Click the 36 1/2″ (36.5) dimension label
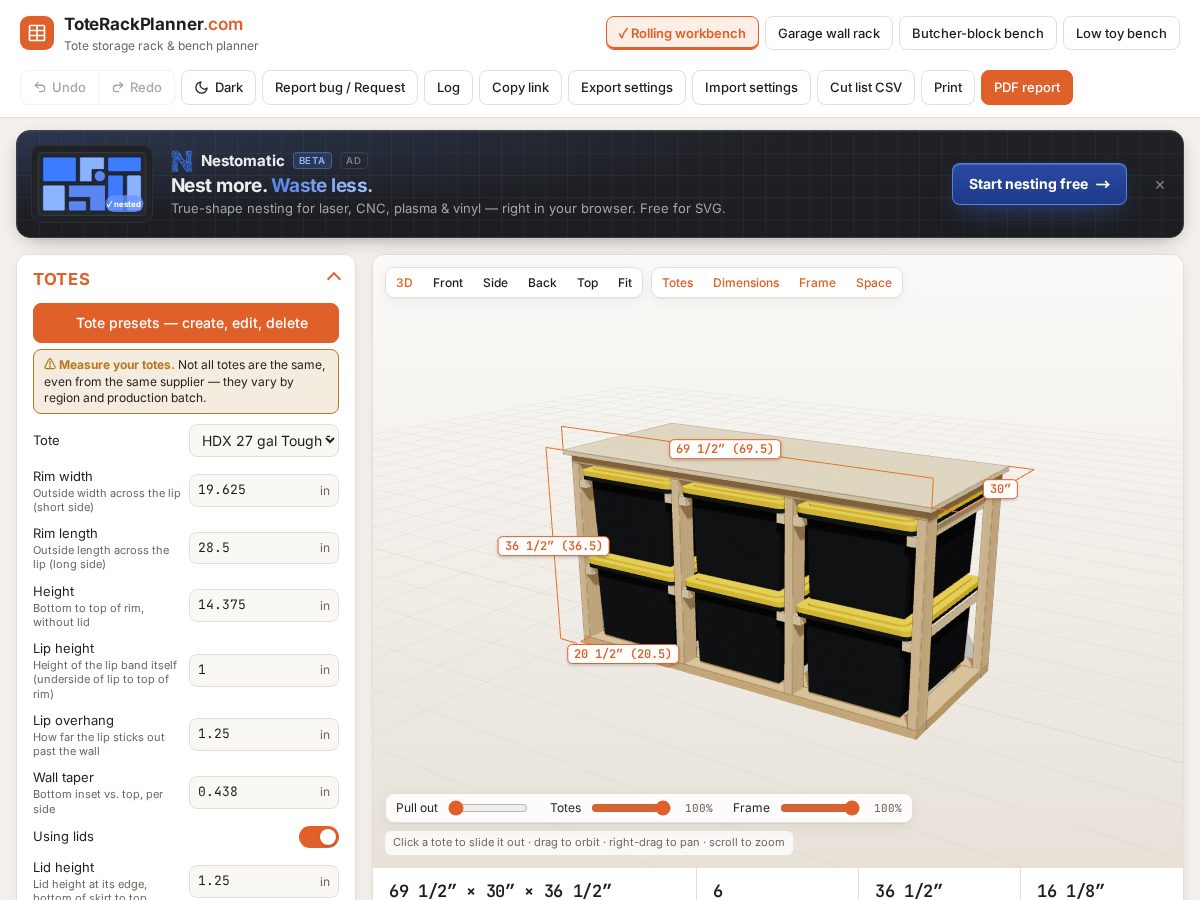The image size is (1200, 900). pos(554,546)
